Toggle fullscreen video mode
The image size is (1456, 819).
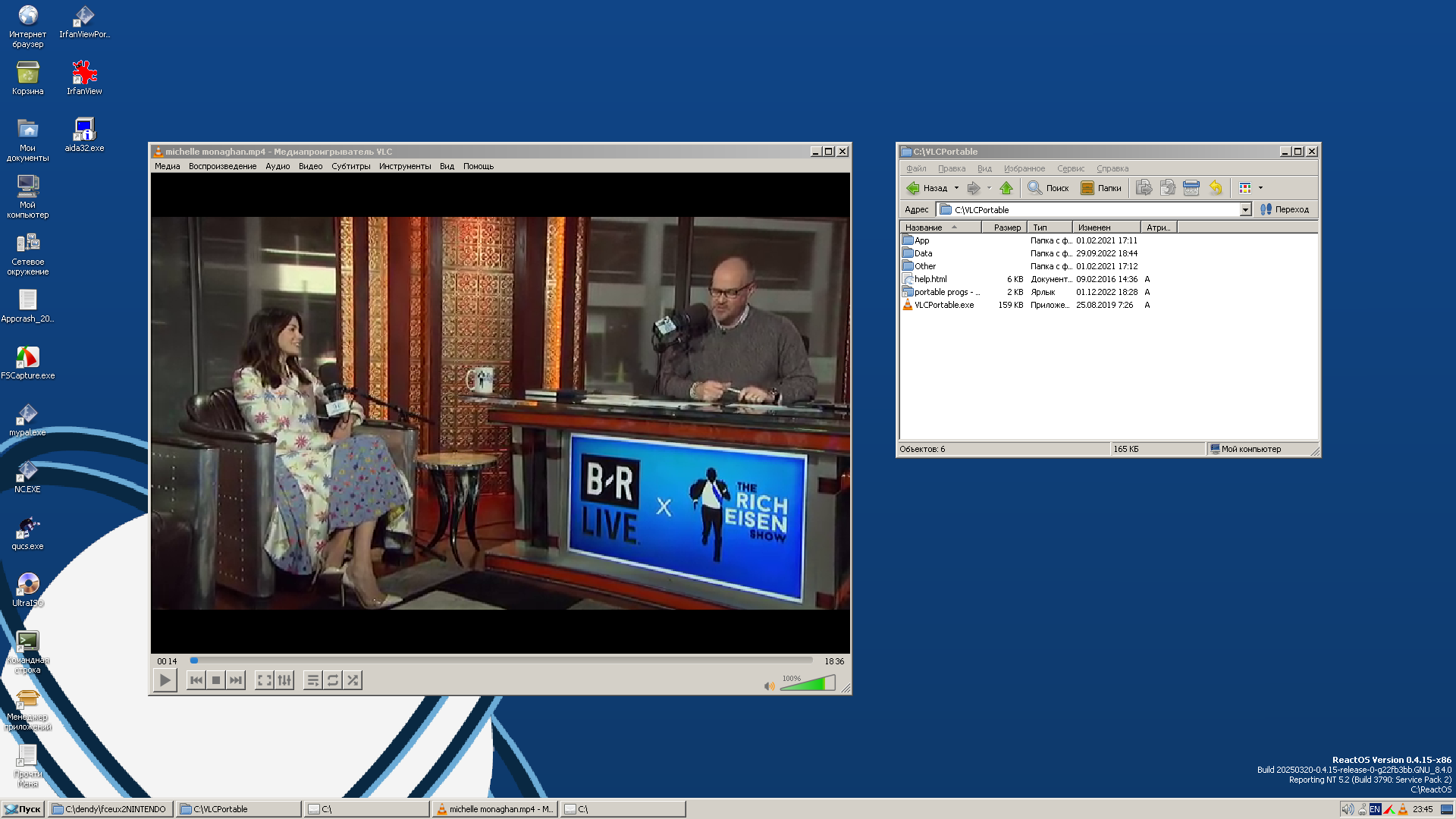pyautogui.click(x=264, y=680)
